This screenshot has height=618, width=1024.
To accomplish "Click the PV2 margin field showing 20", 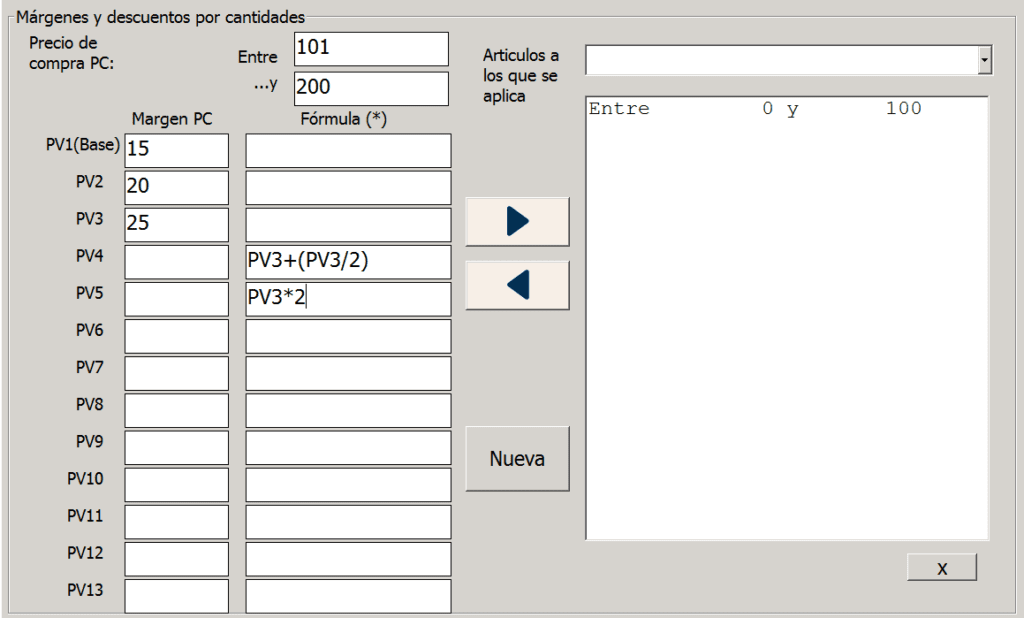I will coord(176,187).
